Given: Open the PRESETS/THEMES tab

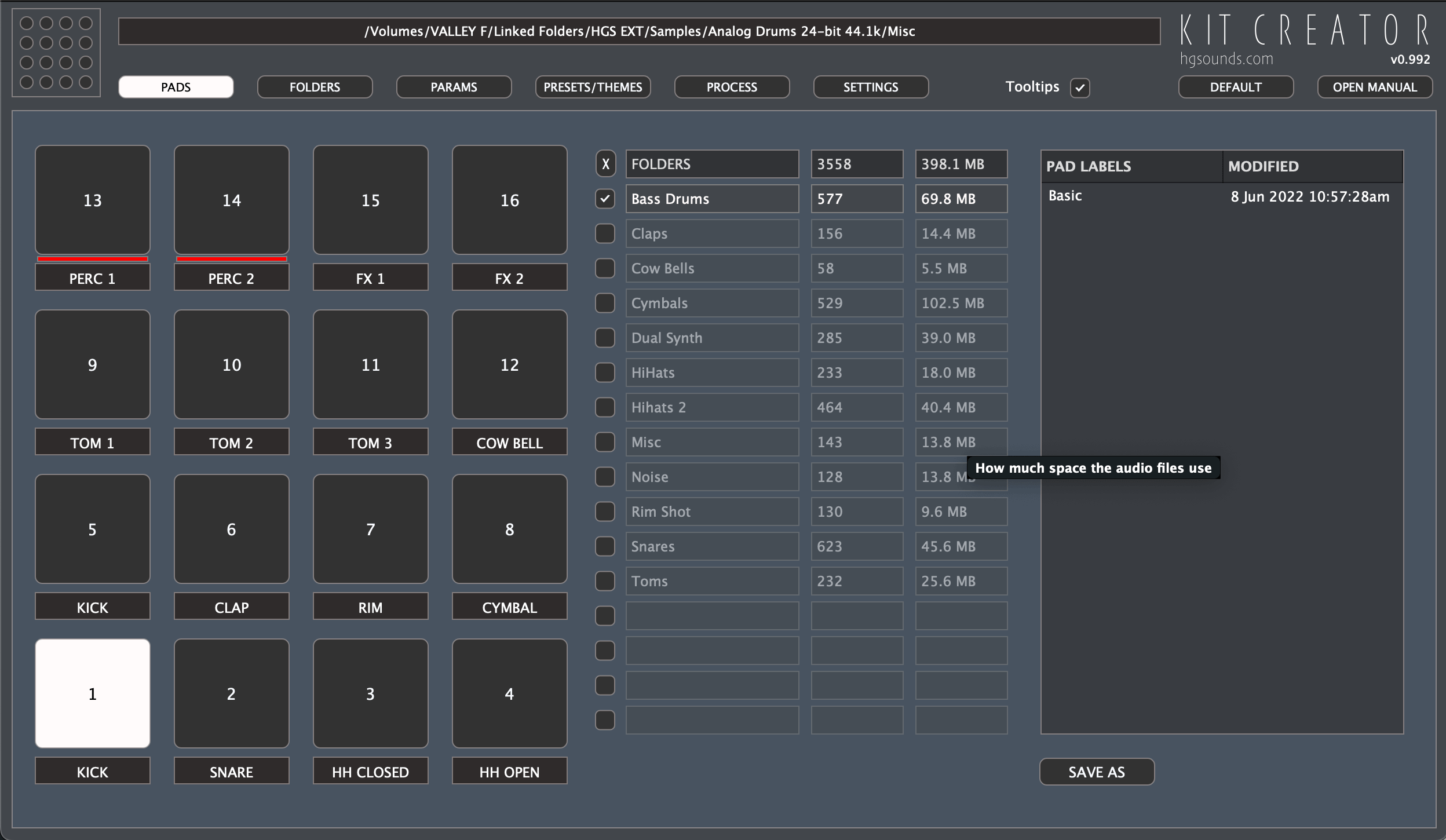Looking at the screenshot, I should (593, 87).
